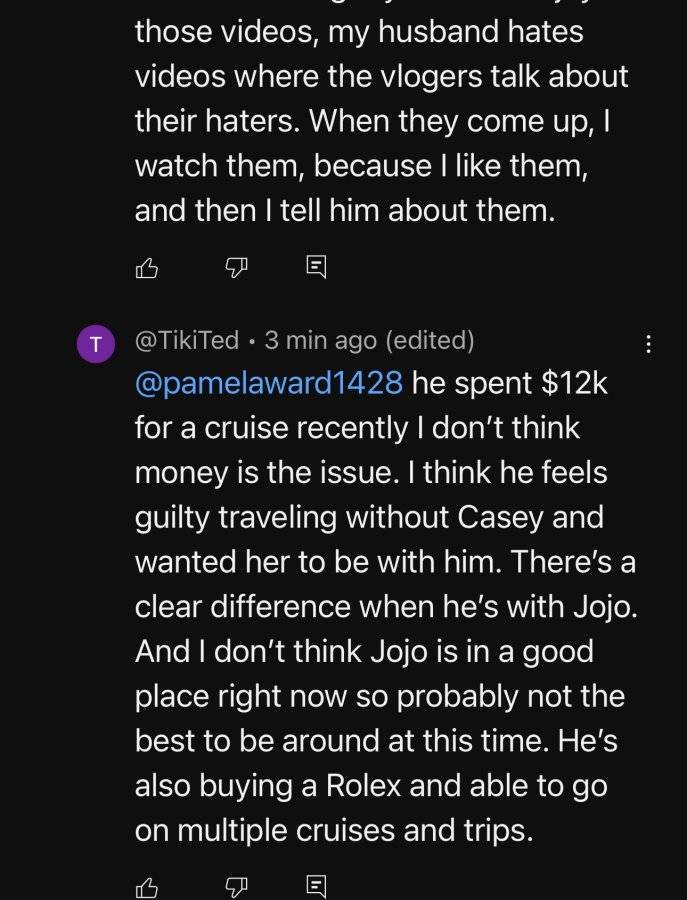687x900 pixels.
Task: Dislike the comment about vlogers and haters
Action: [x=236, y=267]
